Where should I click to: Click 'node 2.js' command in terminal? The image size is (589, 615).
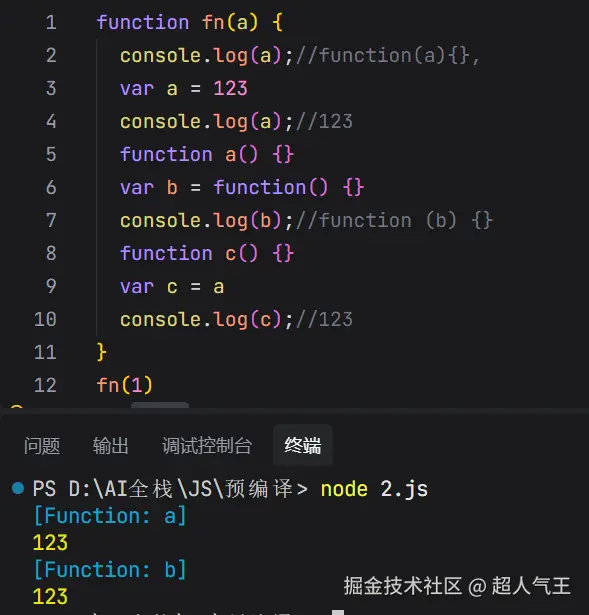(374, 489)
